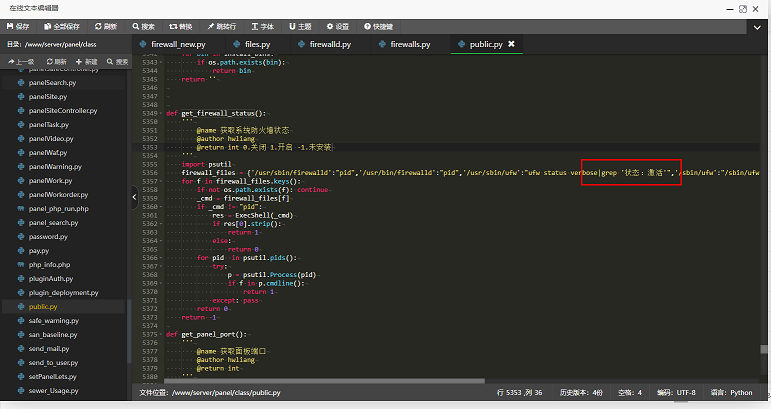Fold the for pid loop at line 5366

pyautogui.click(x=161, y=258)
